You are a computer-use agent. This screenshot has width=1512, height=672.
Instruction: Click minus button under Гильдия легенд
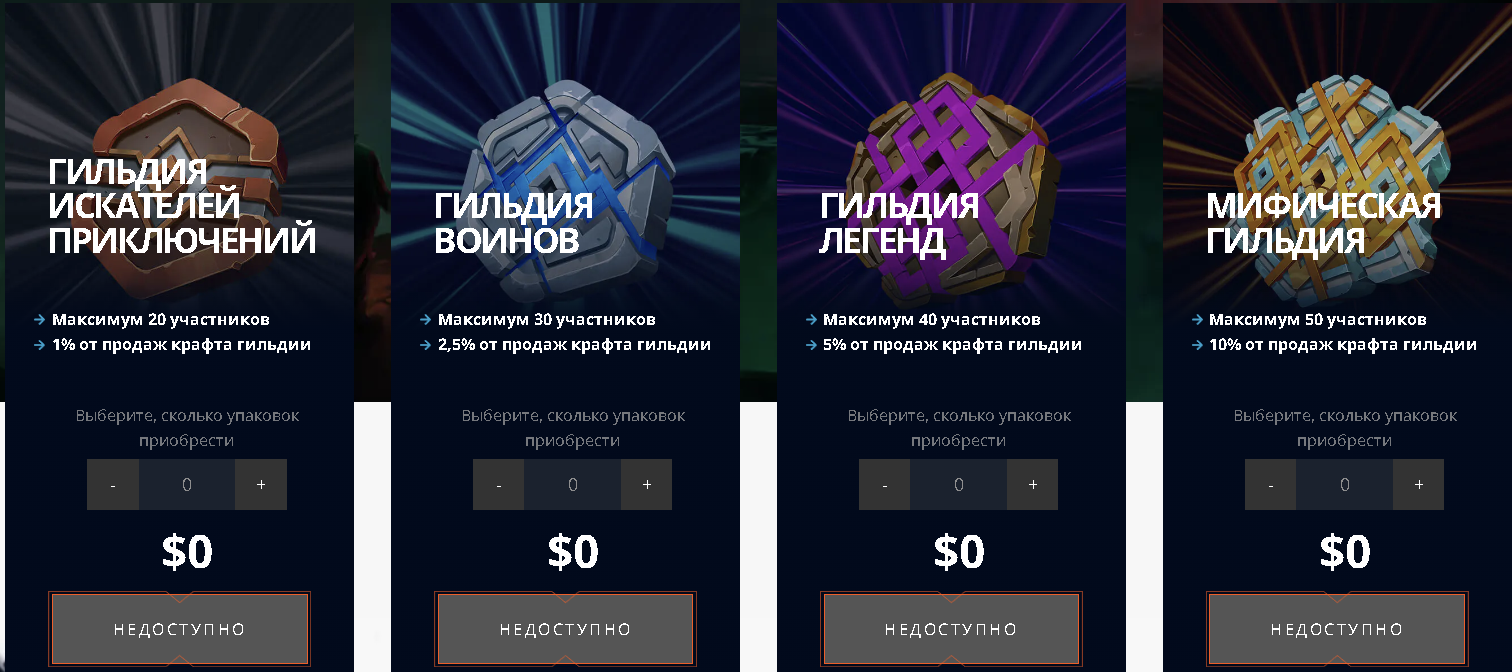pyautogui.click(x=885, y=485)
